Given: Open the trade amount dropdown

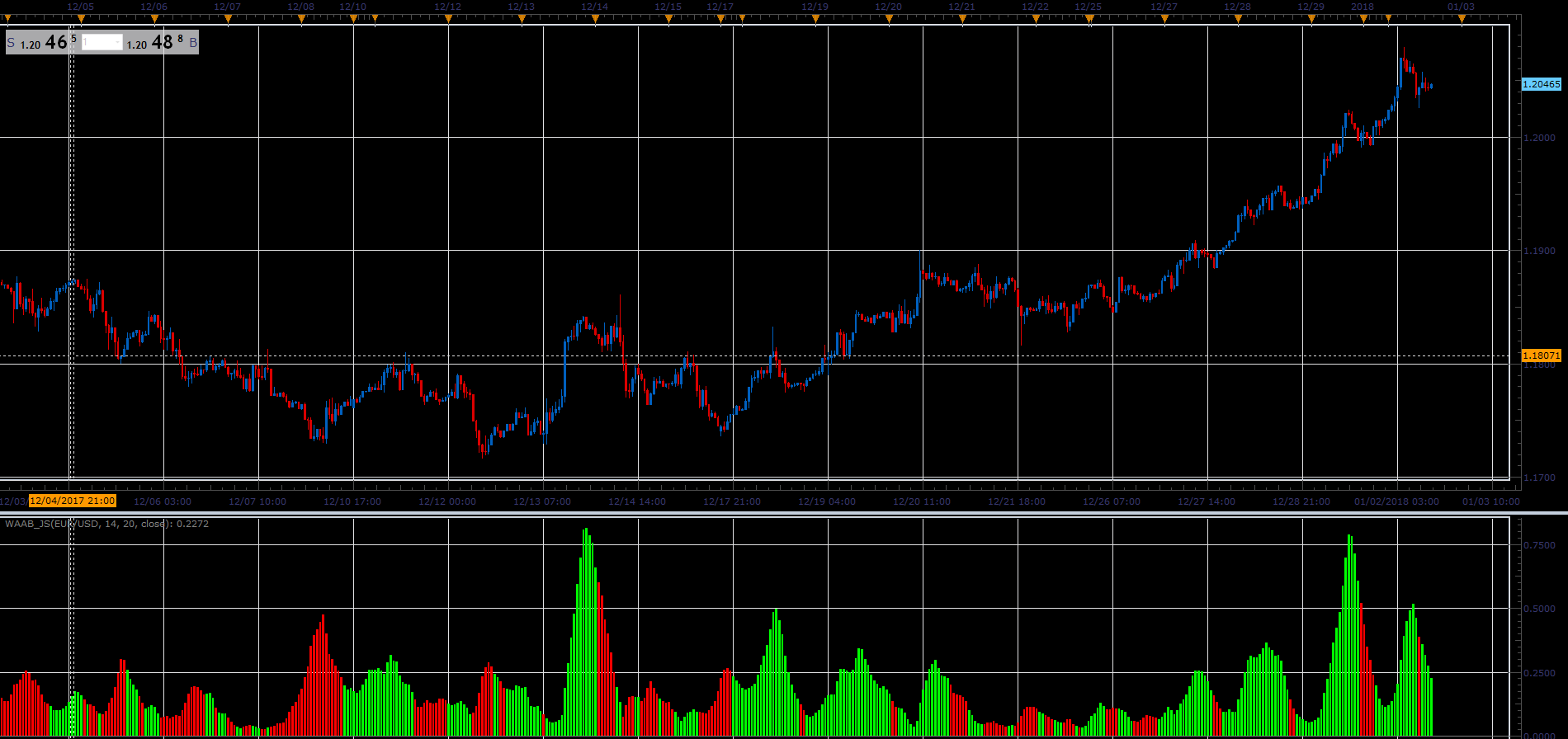Looking at the screenshot, I should click(x=102, y=42).
